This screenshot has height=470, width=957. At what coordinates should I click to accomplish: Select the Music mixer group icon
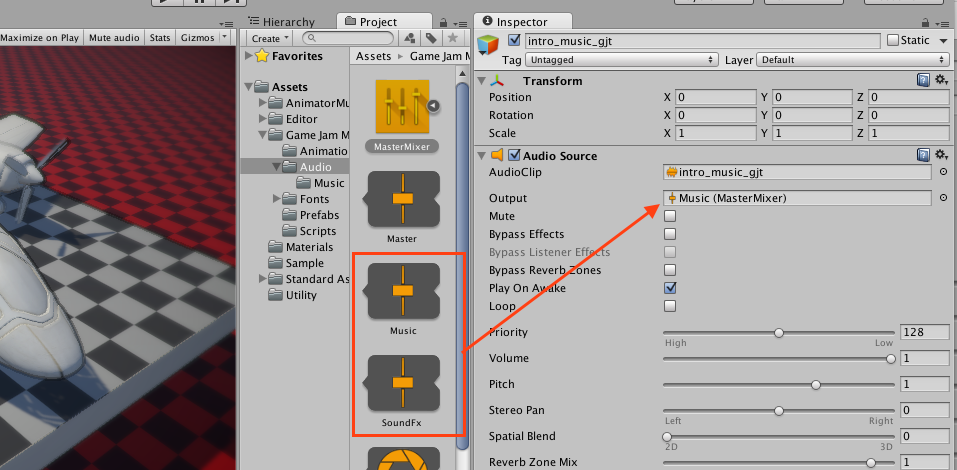coord(402,291)
